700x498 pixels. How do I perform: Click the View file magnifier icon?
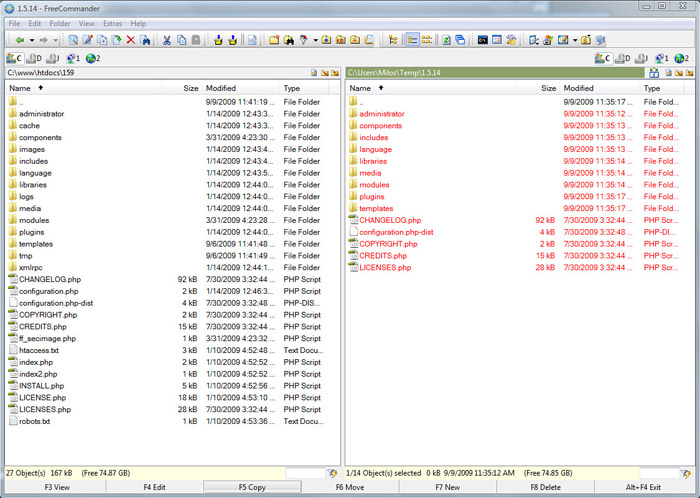pyautogui.click(x=73, y=40)
